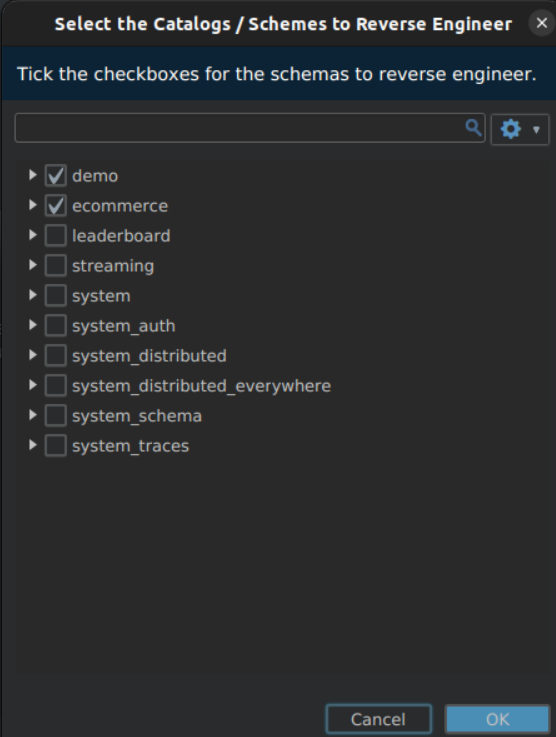556x737 pixels.
Task: Enable the system_auth checkbox
Action: point(55,326)
